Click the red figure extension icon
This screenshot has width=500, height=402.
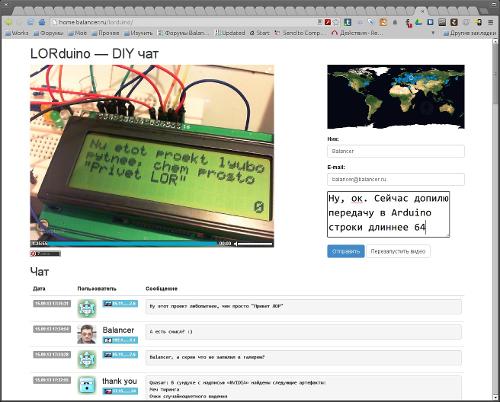[408, 23]
